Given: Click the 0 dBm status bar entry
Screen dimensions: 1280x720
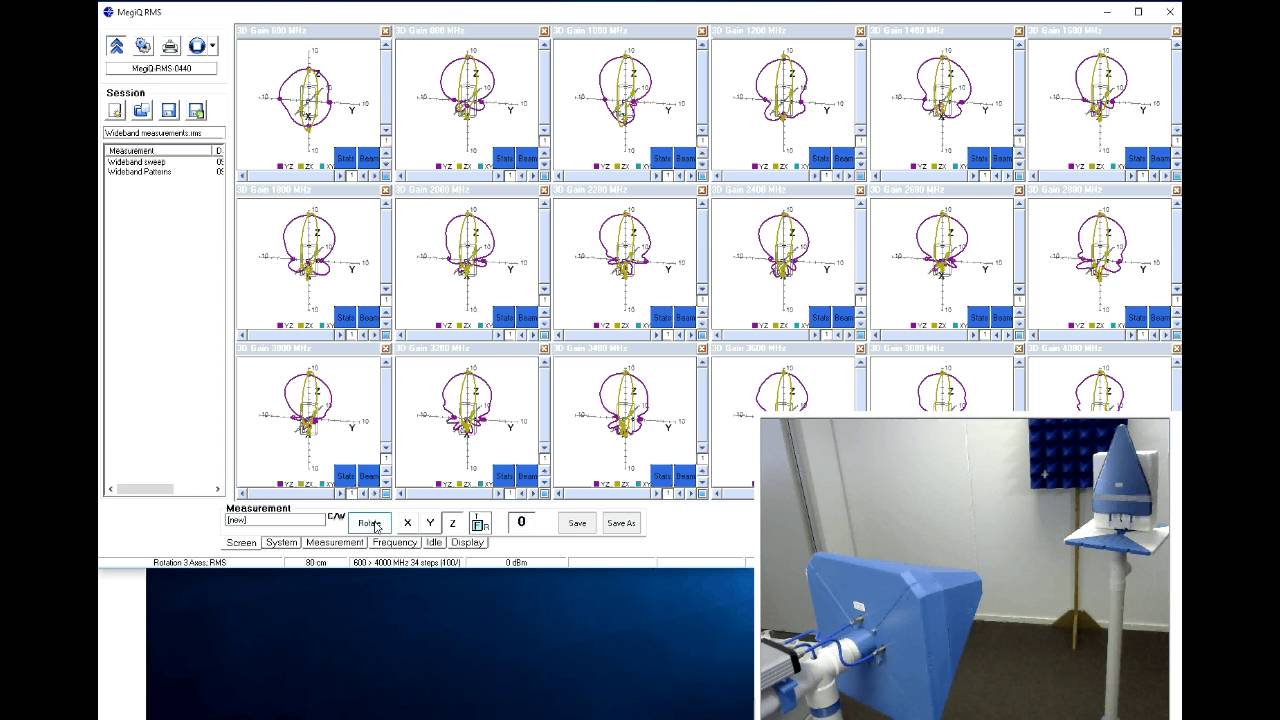Looking at the screenshot, I should click(x=516, y=563).
